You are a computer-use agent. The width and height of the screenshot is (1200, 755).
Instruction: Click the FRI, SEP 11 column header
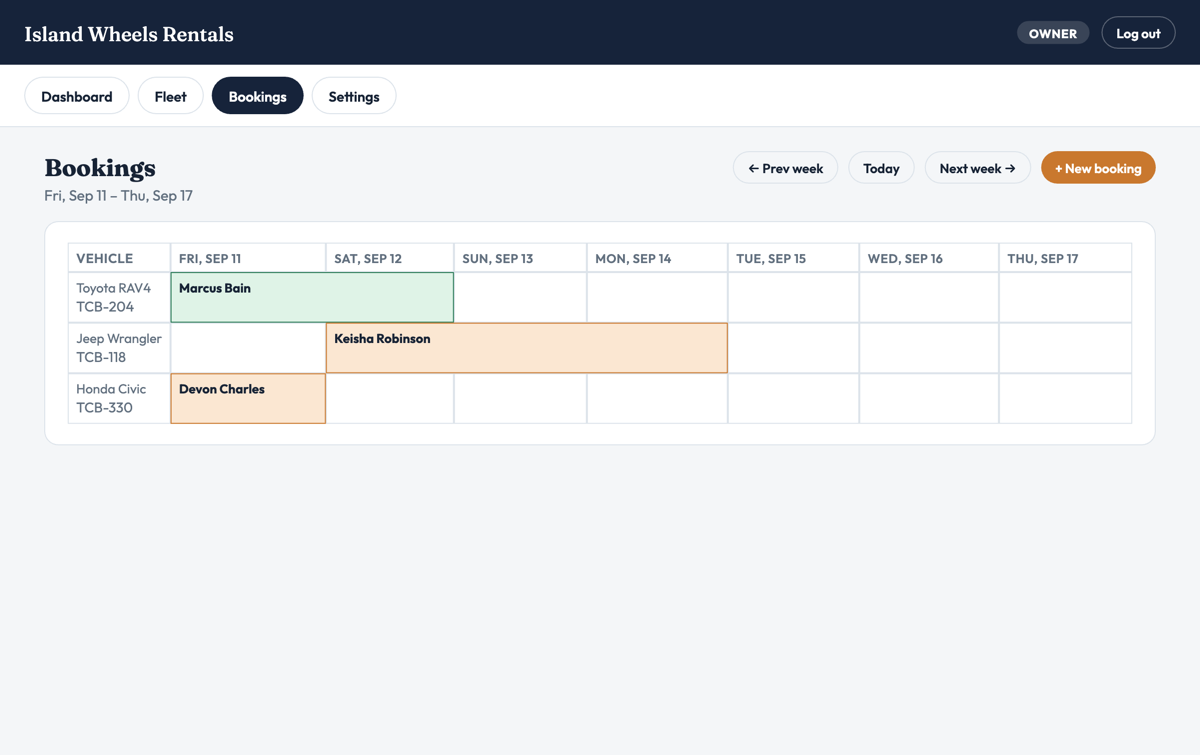248,258
